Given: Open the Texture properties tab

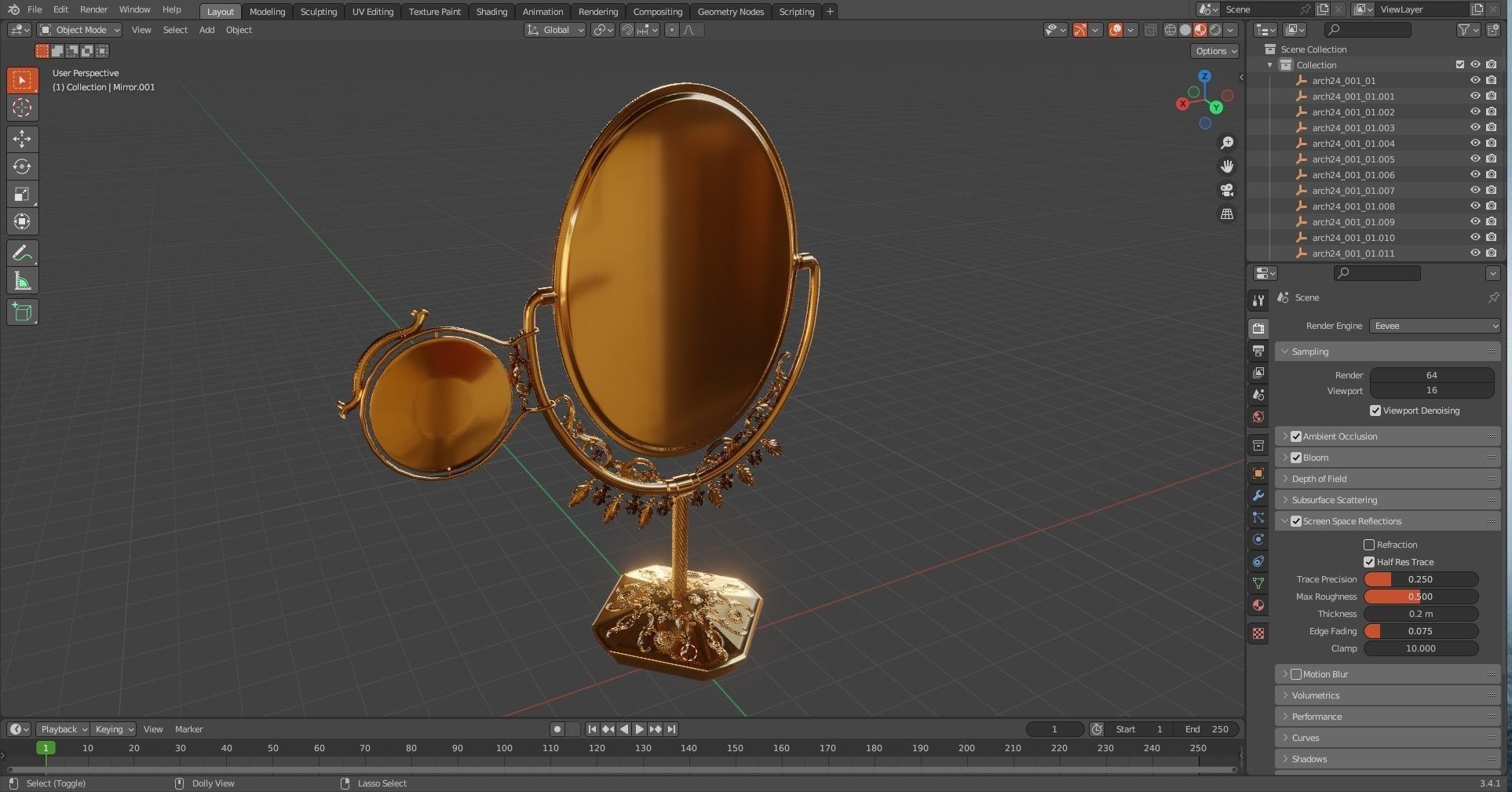Looking at the screenshot, I should 1258,633.
